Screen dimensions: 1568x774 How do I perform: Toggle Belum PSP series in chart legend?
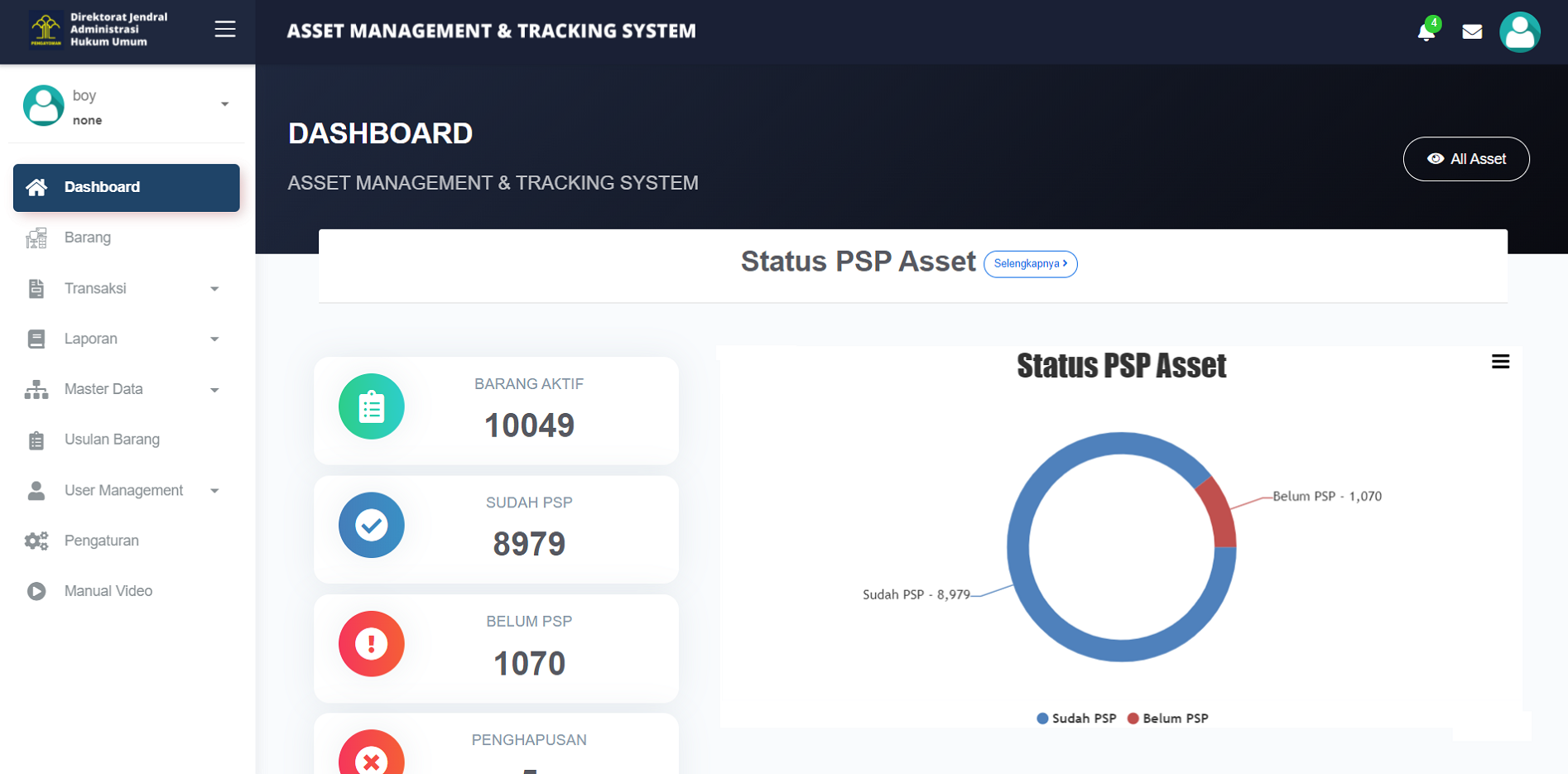1168,719
